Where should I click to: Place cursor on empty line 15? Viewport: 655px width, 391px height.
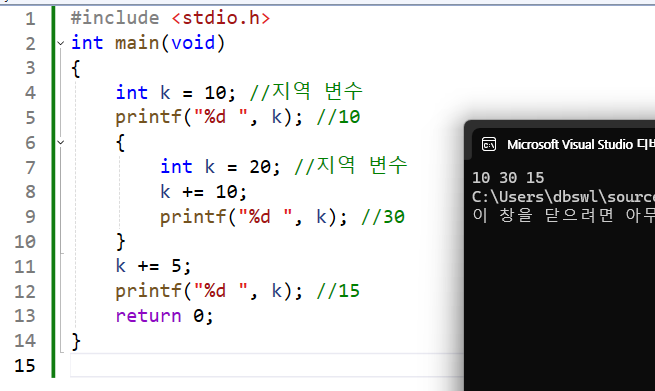coord(267,366)
